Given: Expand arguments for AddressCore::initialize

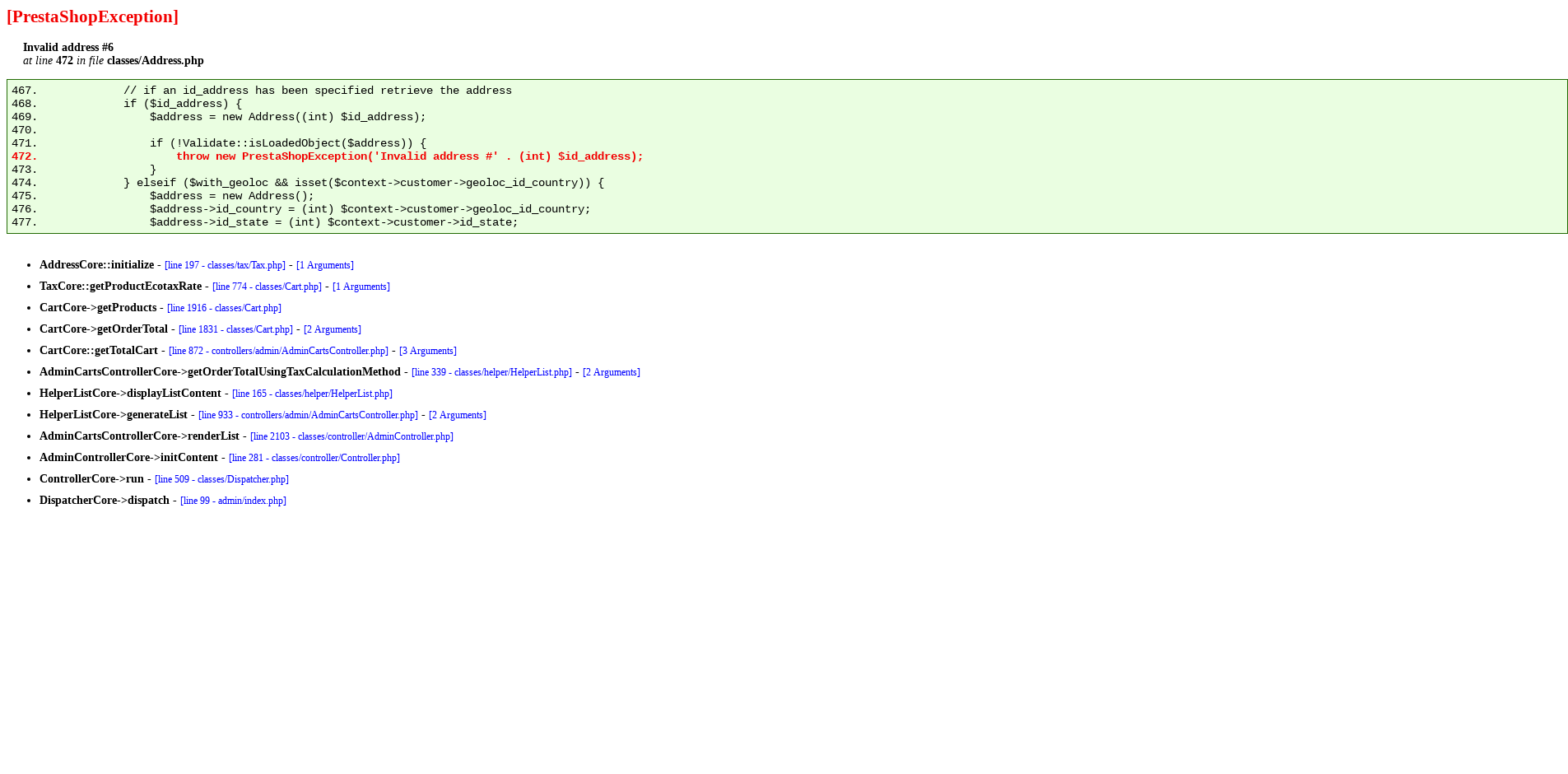Looking at the screenshot, I should 325,265.
